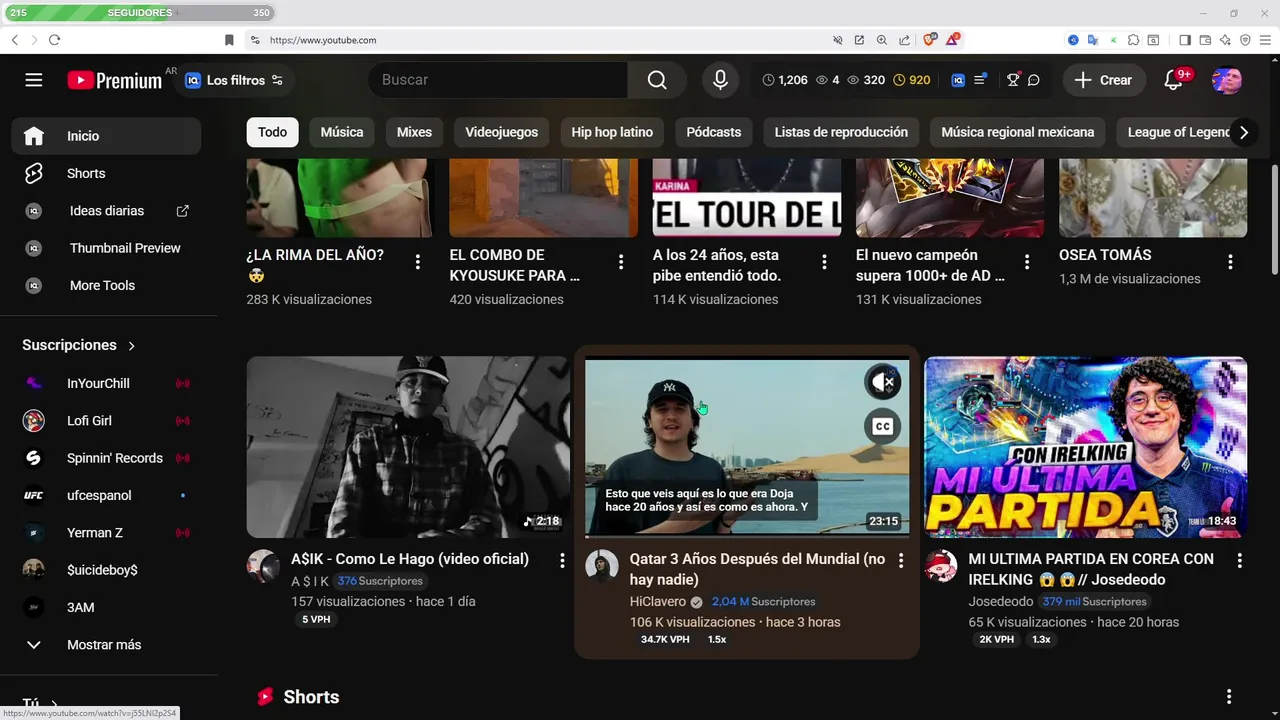Open Brave Rewards triangle icon
This screenshot has height=720, width=1280.
coord(954,40)
